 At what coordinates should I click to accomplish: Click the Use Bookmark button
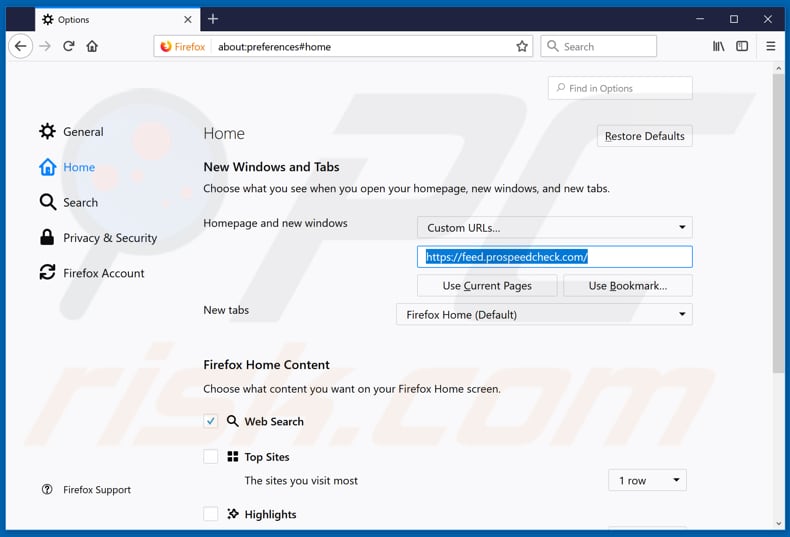[628, 286]
